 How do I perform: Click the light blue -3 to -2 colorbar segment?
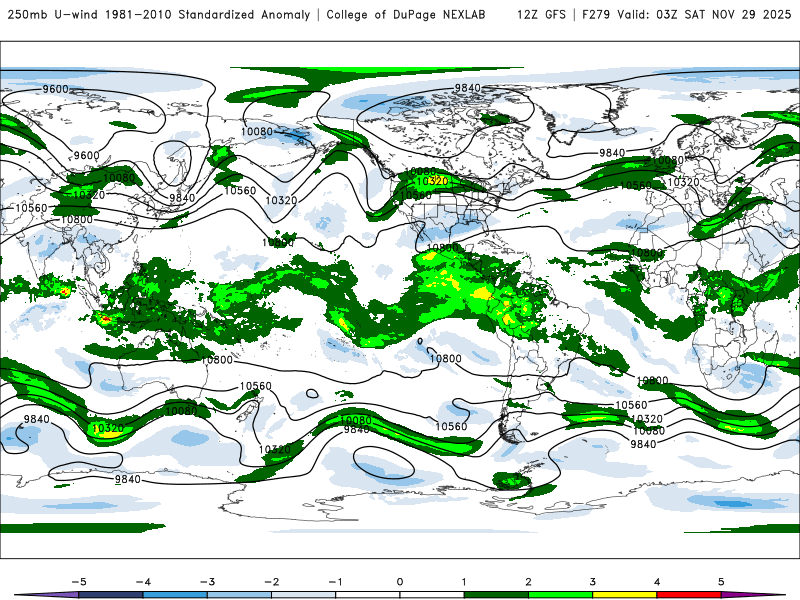click(x=239, y=595)
